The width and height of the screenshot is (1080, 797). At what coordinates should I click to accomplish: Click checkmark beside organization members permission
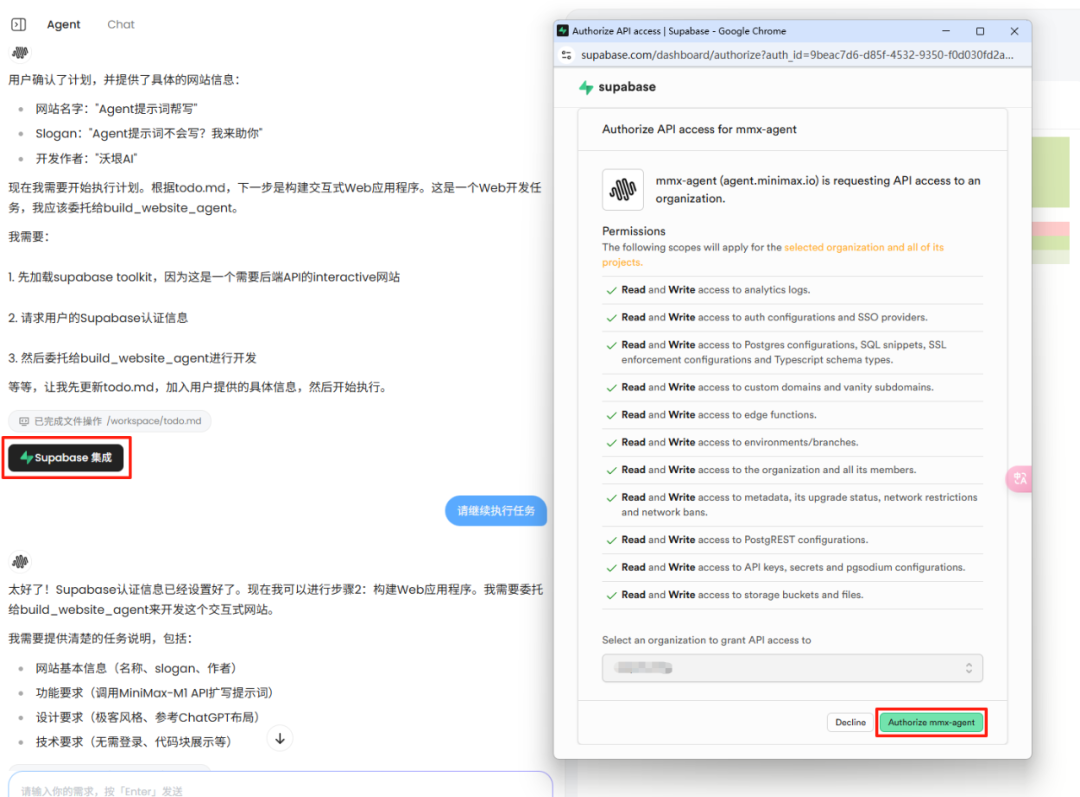coord(611,471)
